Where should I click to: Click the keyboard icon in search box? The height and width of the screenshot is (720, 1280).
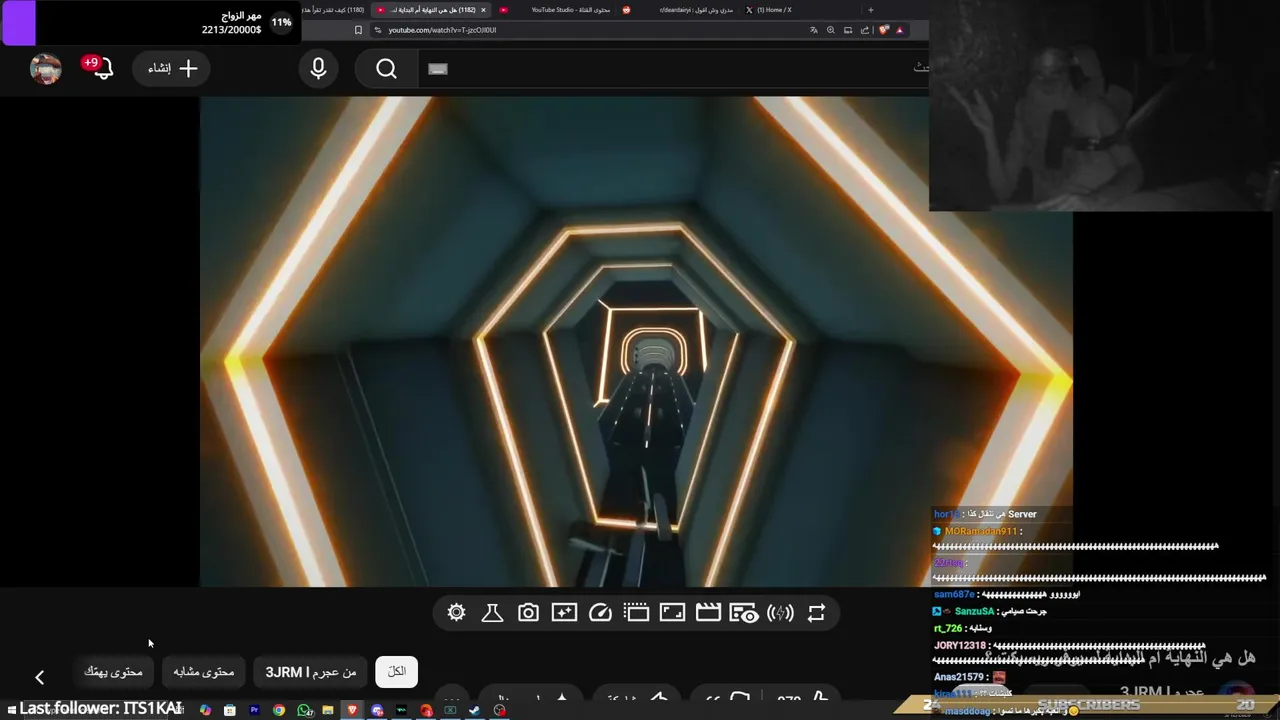click(x=438, y=69)
